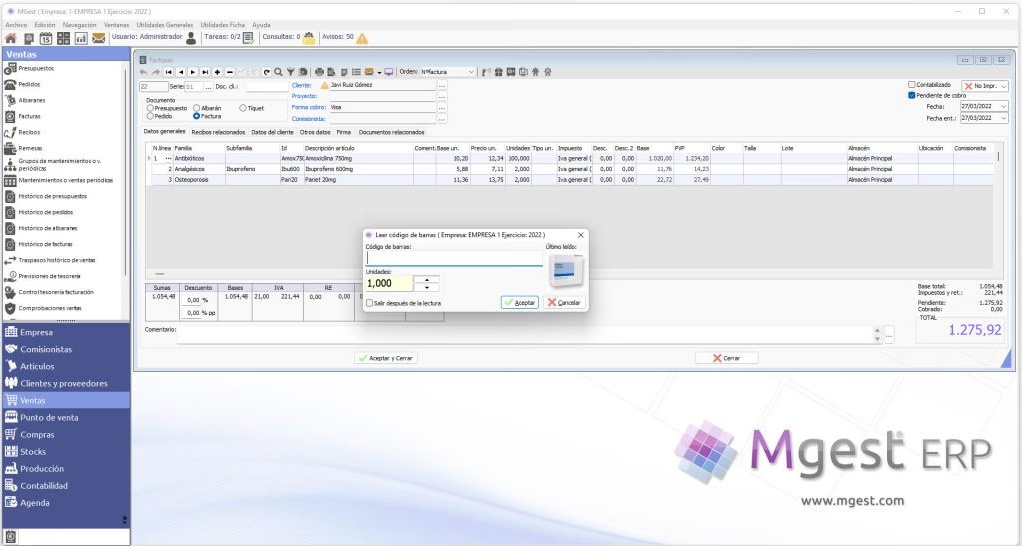Enable Salir después de la lectura checkbox

tap(370, 303)
